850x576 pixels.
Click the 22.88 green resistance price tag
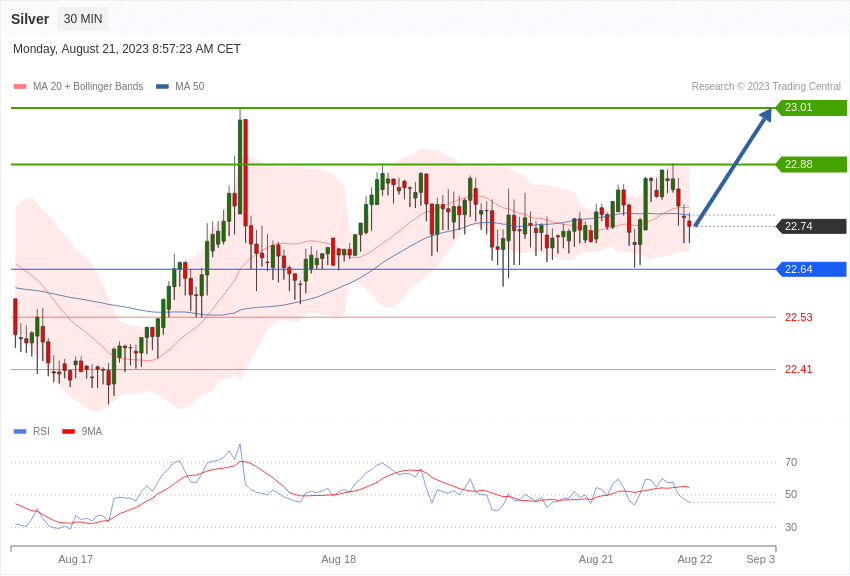(812, 164)
